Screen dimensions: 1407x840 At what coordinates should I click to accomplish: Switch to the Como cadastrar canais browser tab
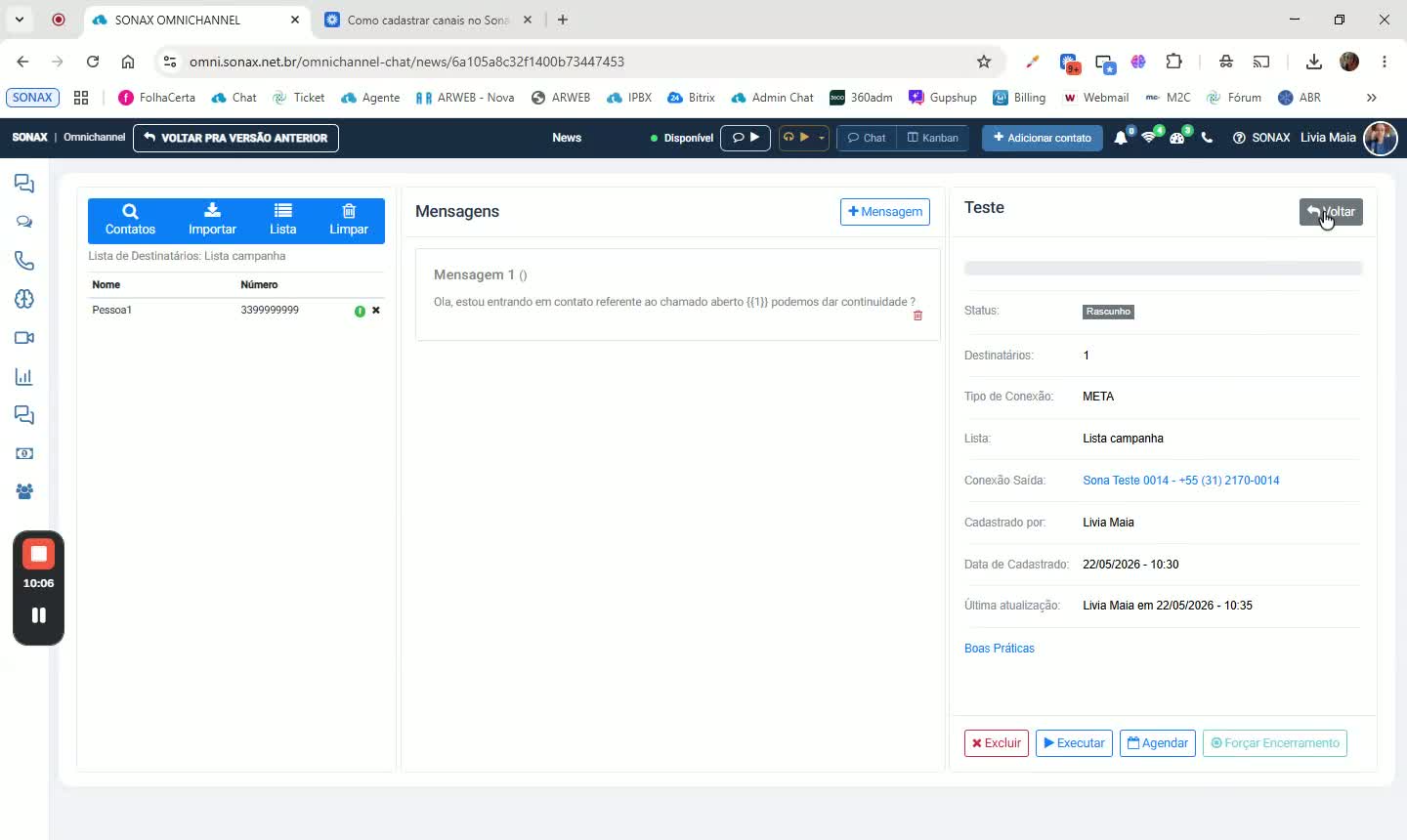tap(428, 20)
